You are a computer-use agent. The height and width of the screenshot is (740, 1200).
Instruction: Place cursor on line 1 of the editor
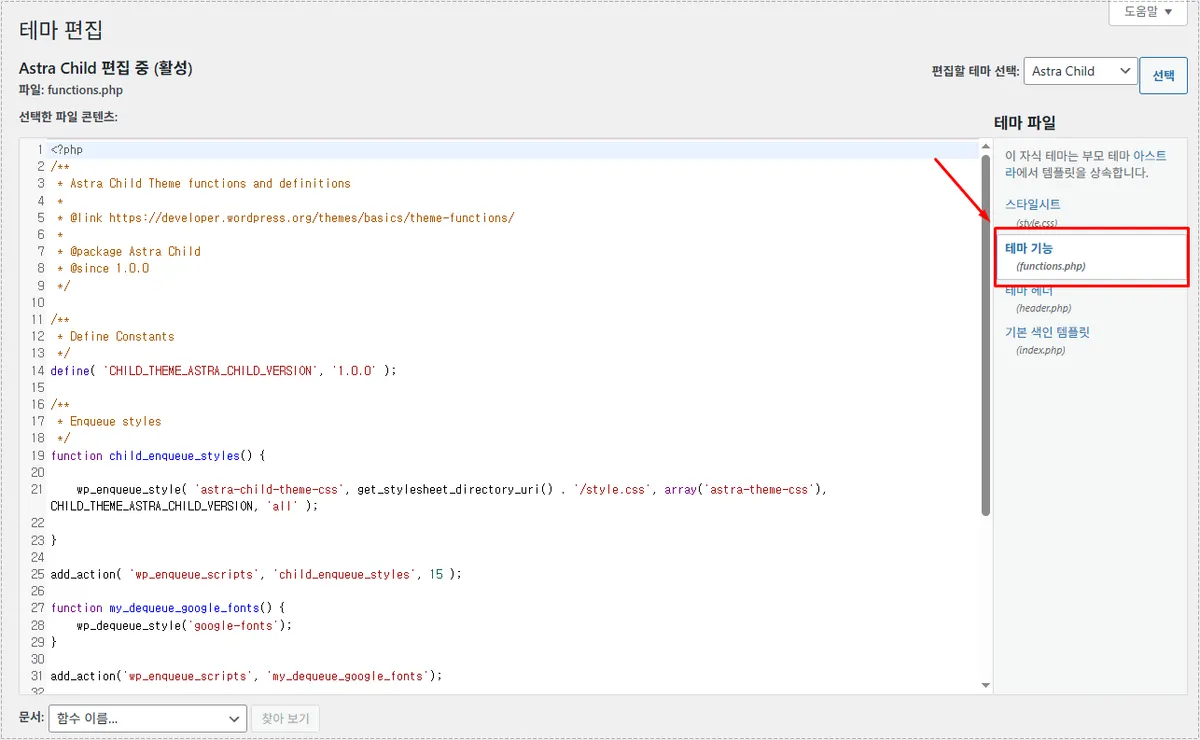pyautogui.click(x=65, y=148)
